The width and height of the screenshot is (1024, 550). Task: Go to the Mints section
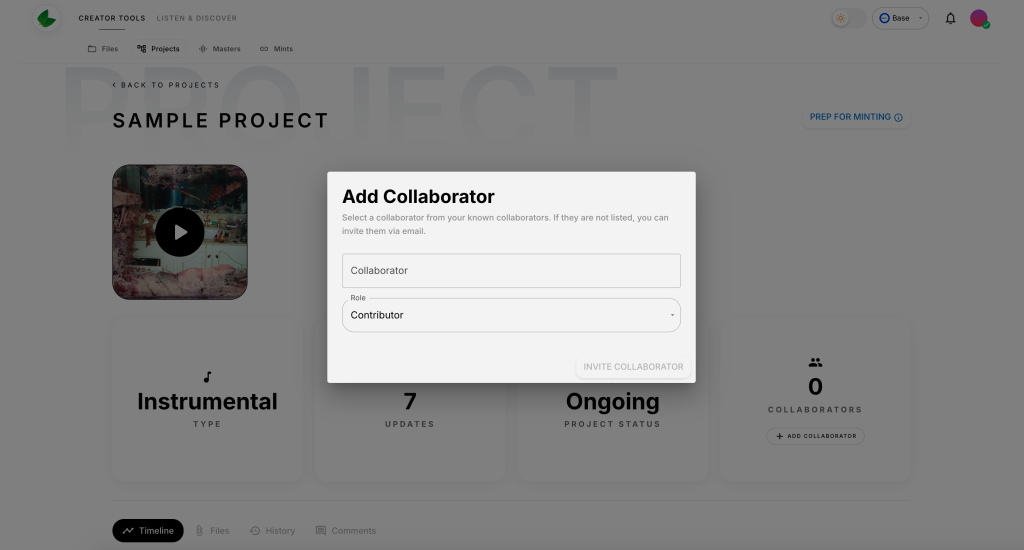pyautogui.click(x=276, y=49)
